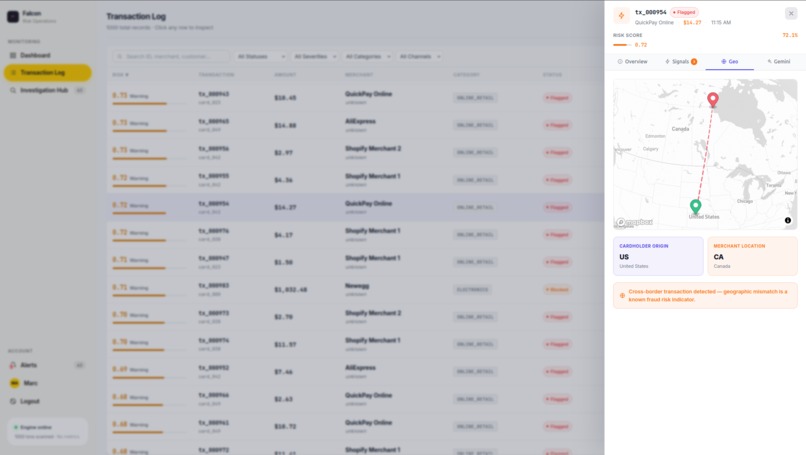The width and height of the screenshot is (806, 455).
Task: Switch to the Signals tab
Action: 681,61
